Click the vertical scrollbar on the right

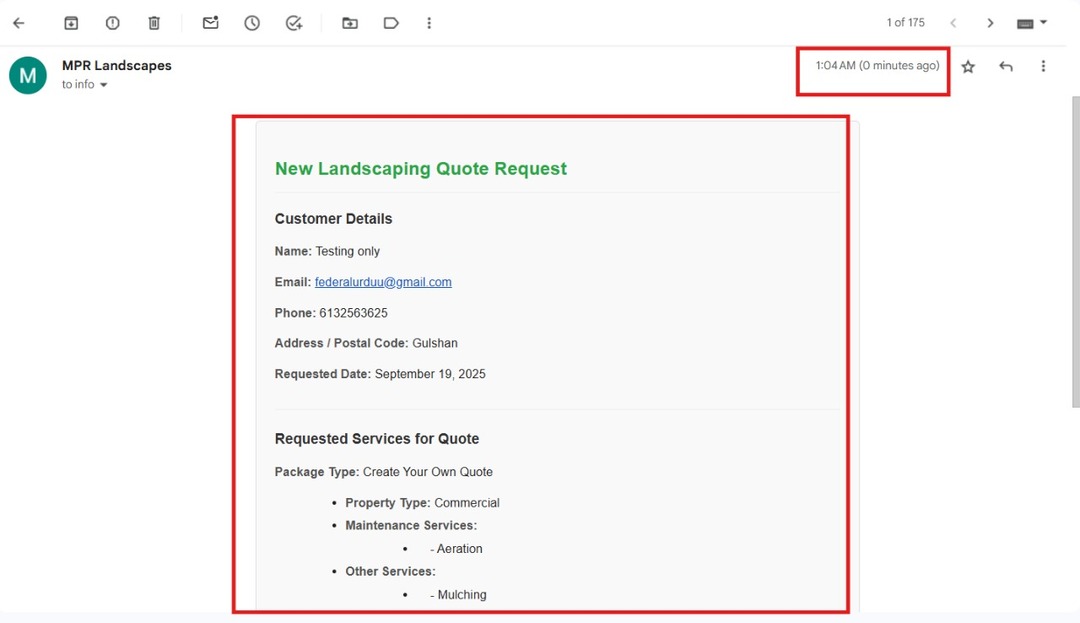1075,250
